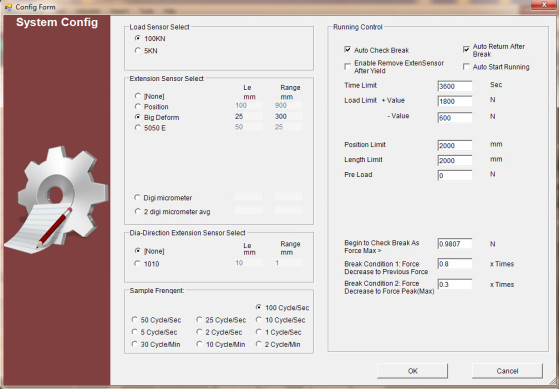Image resolution: width=560 pixels, height=389 pixels.
Task: Set sample frequency to 25 Cycle/Sec
Action: point(199,319)
